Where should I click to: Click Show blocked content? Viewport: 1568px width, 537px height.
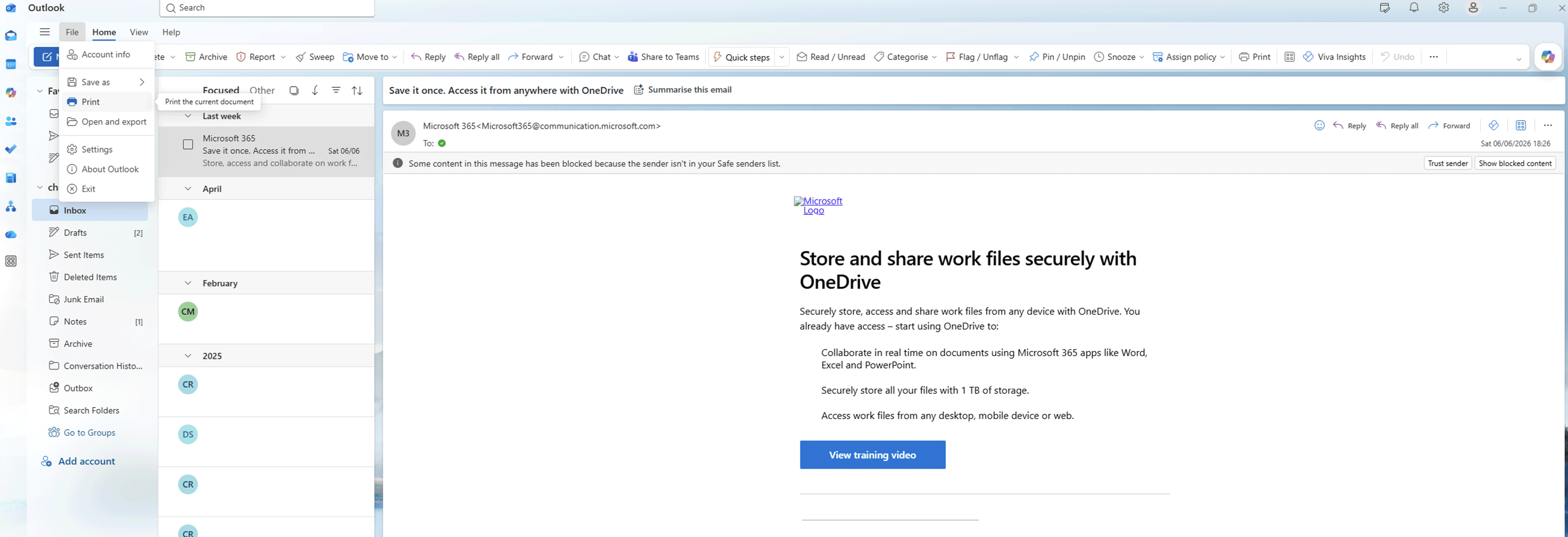pos(1515,163)
